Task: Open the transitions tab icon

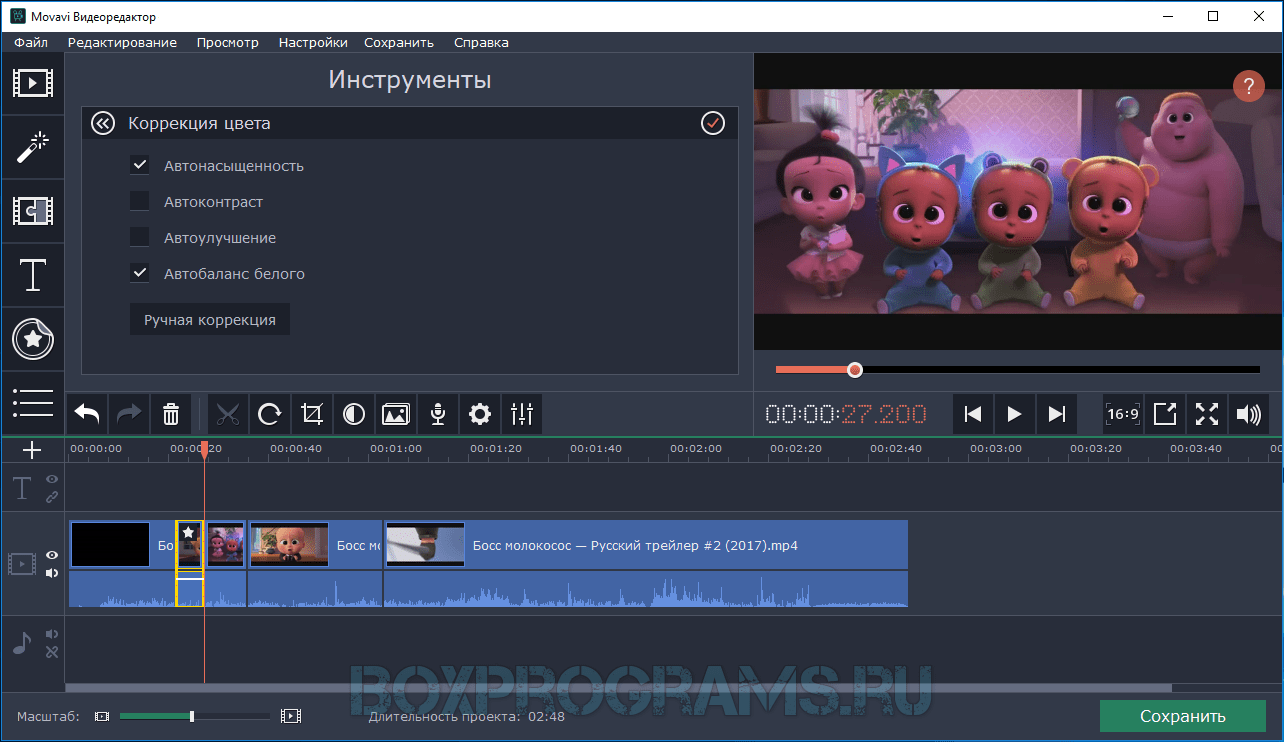Action: point(32,211)
